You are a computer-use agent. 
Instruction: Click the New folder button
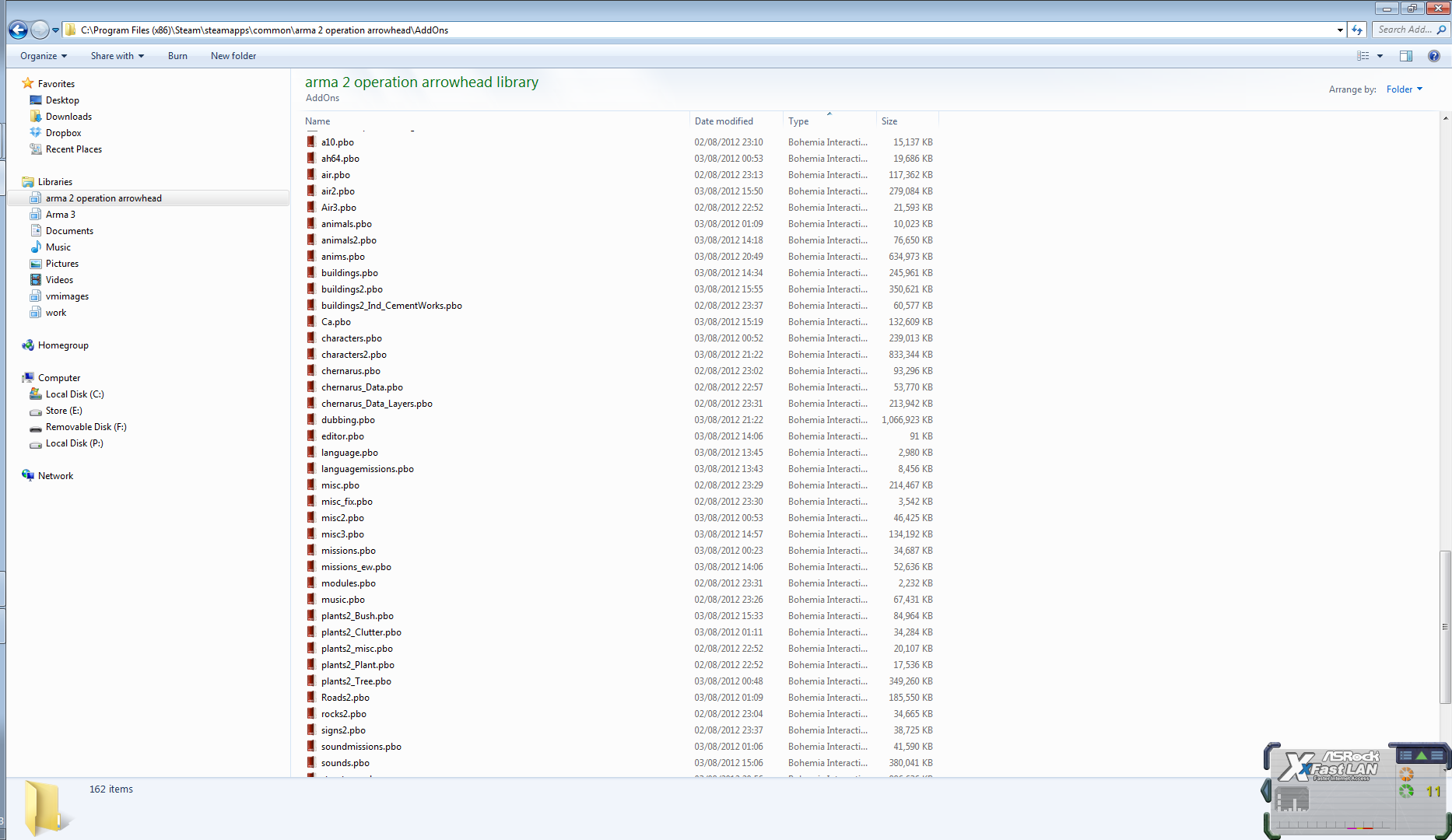tap(233, 56)
